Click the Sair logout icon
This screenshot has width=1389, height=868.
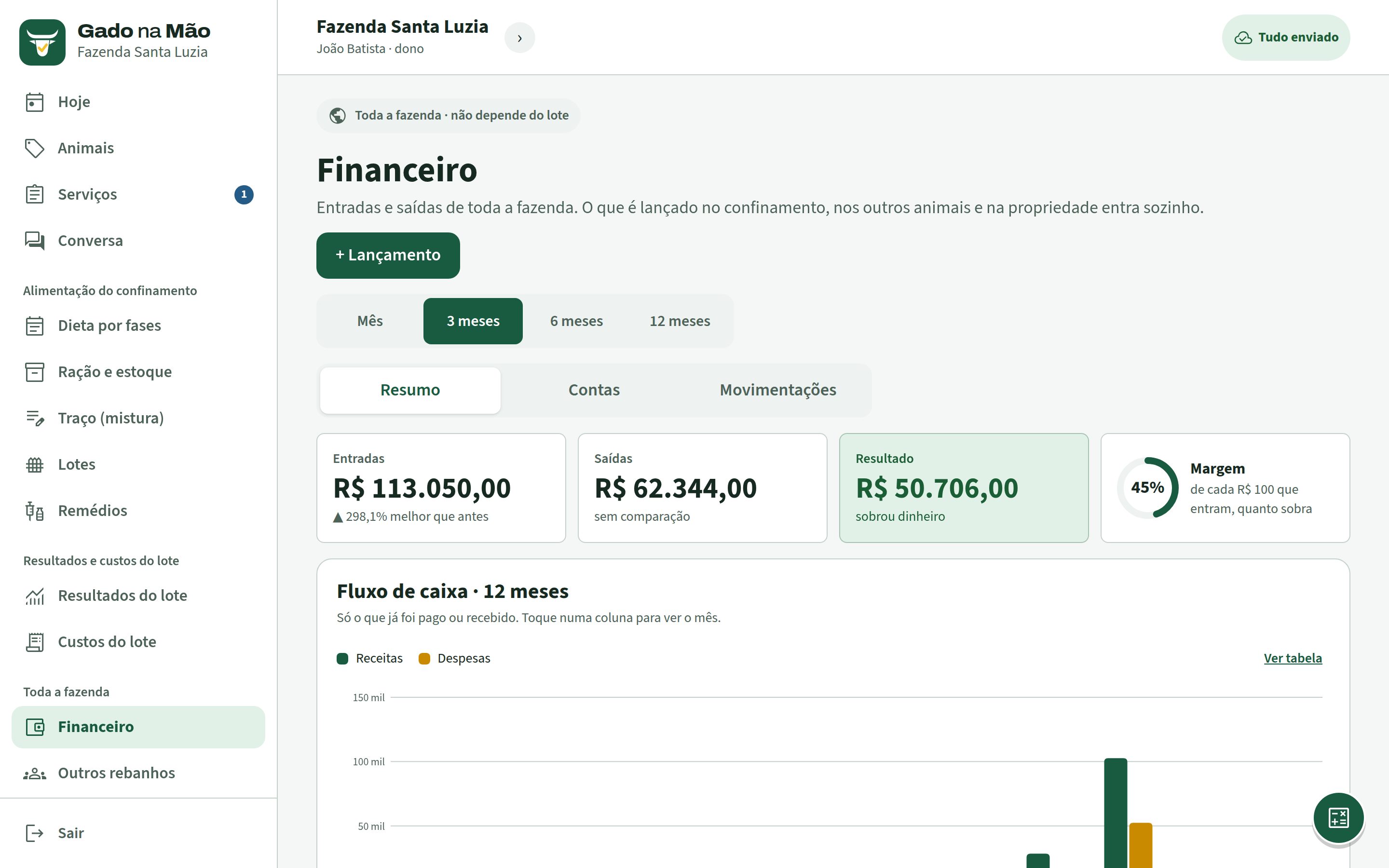(x=34, y=833)
